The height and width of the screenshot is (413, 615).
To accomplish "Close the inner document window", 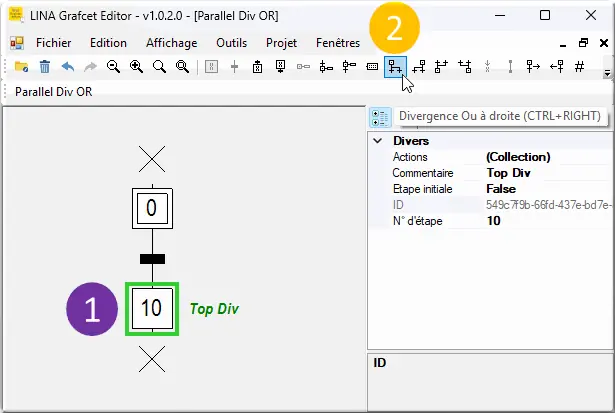I will coord(604,43).
